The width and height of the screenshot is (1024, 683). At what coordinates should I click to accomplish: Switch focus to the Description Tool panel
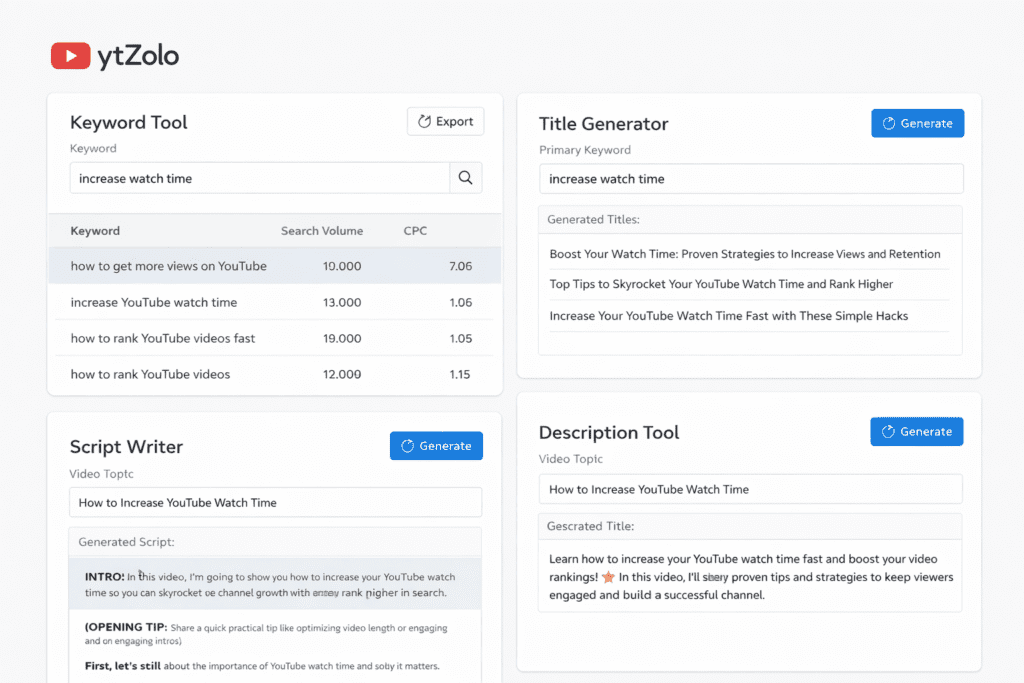click(609, 433)
